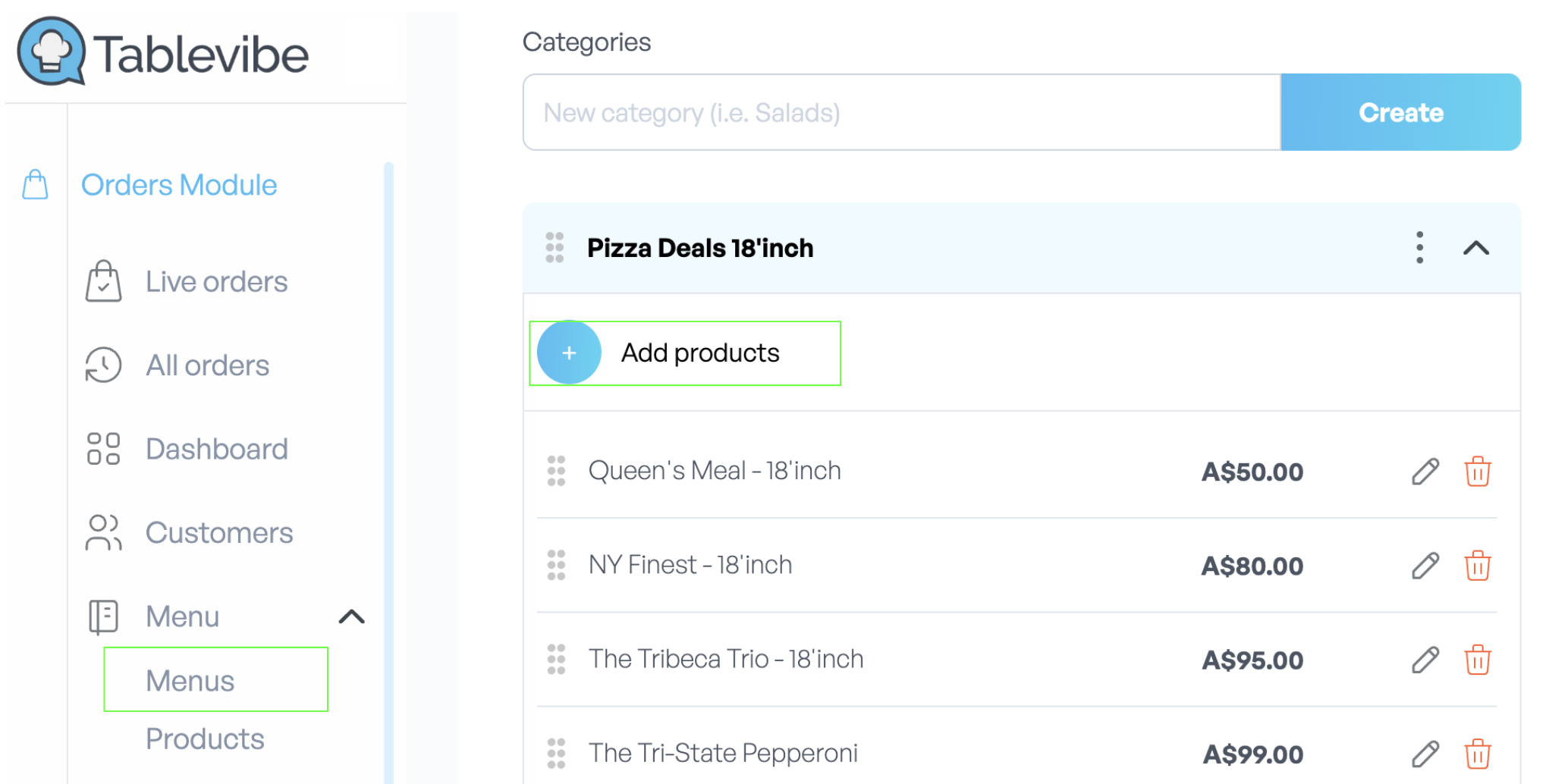Edit The Tribeca Trio - 18'inch item

(x=1425, y=660)
